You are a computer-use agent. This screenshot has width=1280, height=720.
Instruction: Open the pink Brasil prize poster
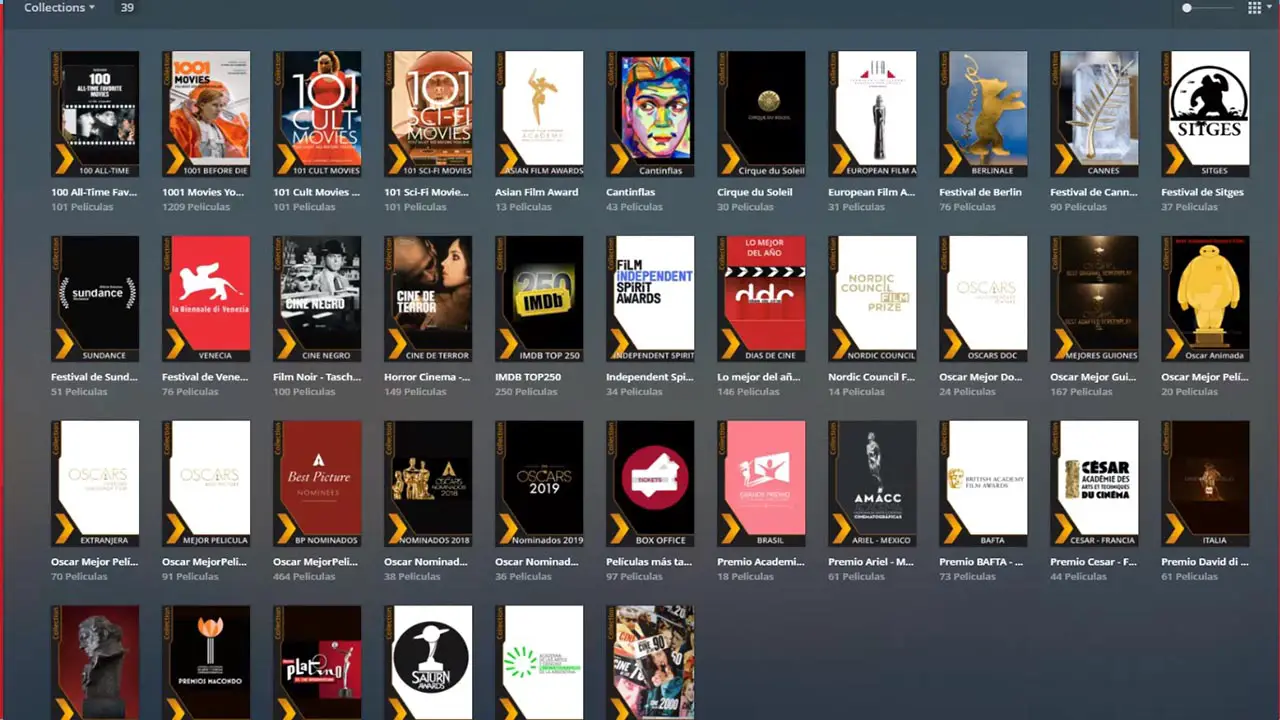pyautogui.click(x=761, y=484)
